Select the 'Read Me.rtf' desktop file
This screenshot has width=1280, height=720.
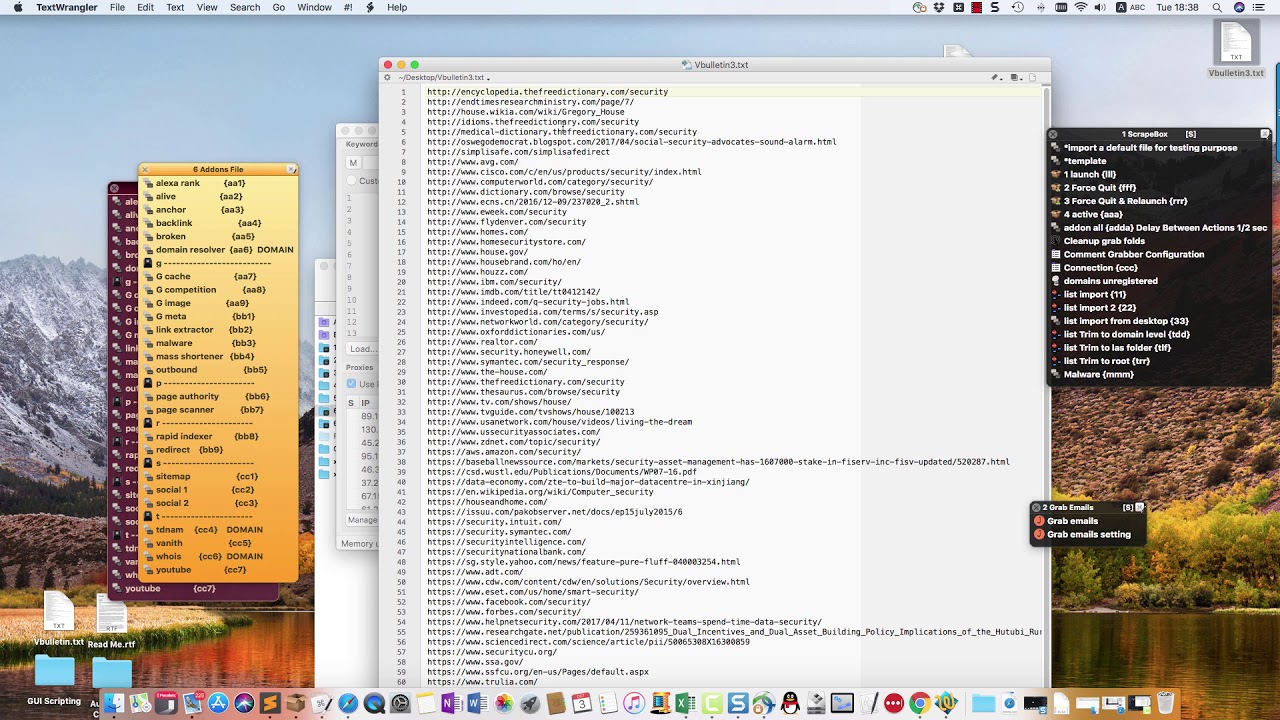pyautogui.click(x=111, y=621)
